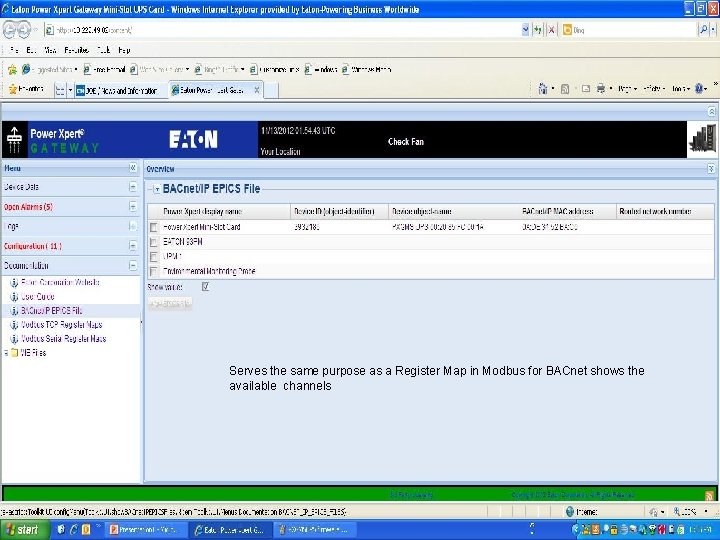Open the address bar history dropdown
Viewport: 720px width, 540px height.
coord(525,30)
